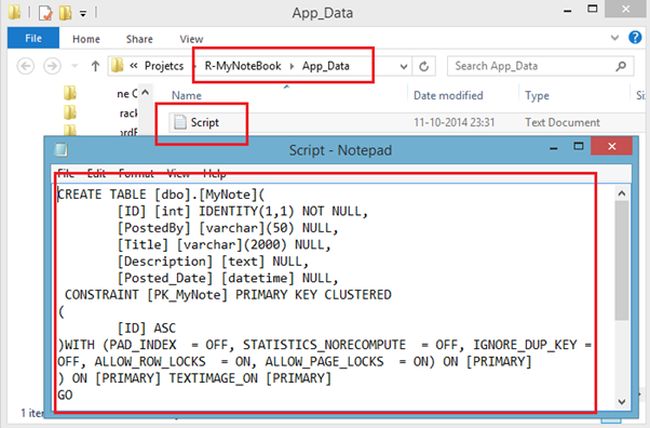Close the App_Data Explorer window
The image size is (650, 428).
point(626,8)
